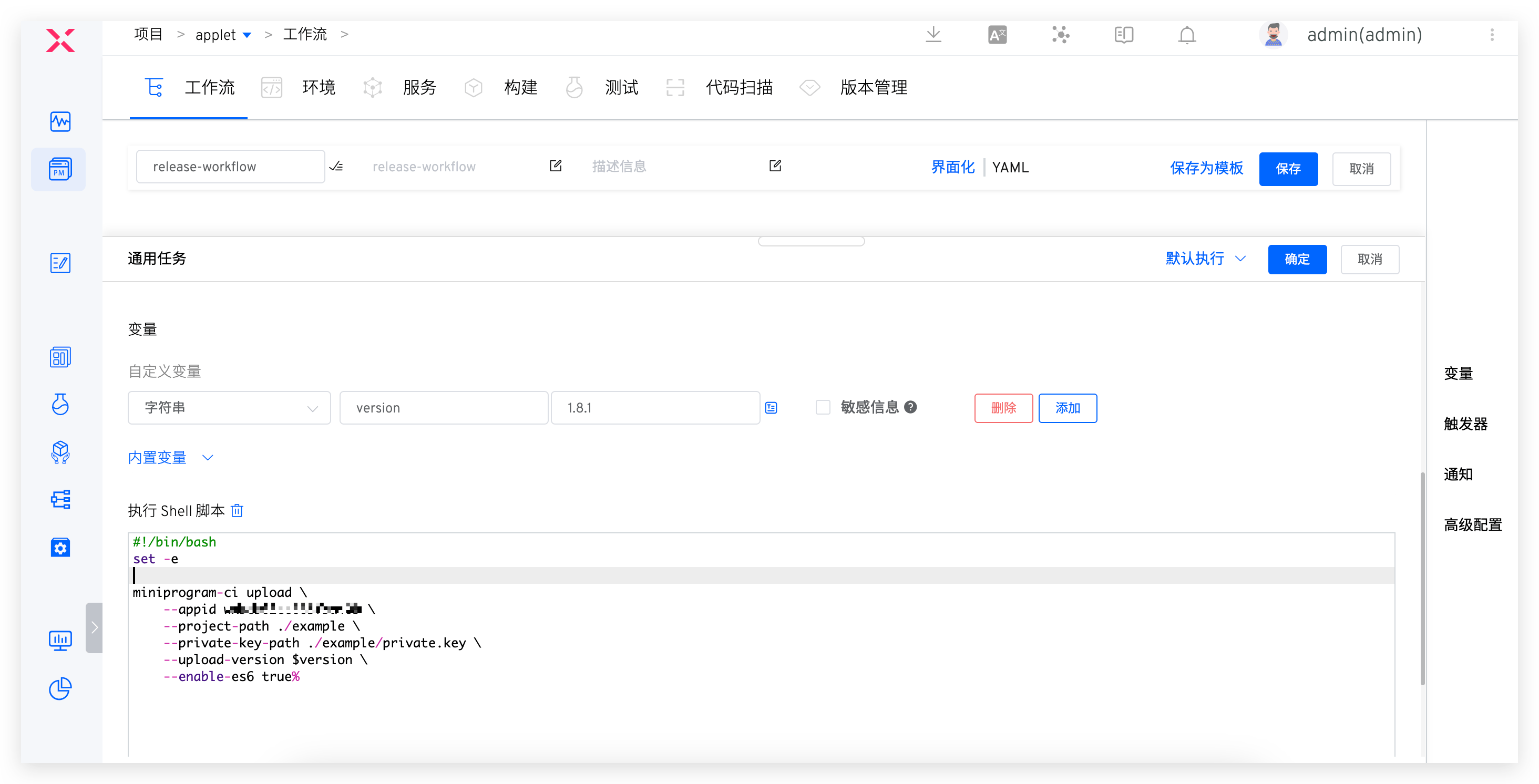Open the pie chart statistics sidebar icon
1539x784 pixels.
(60, 688)
